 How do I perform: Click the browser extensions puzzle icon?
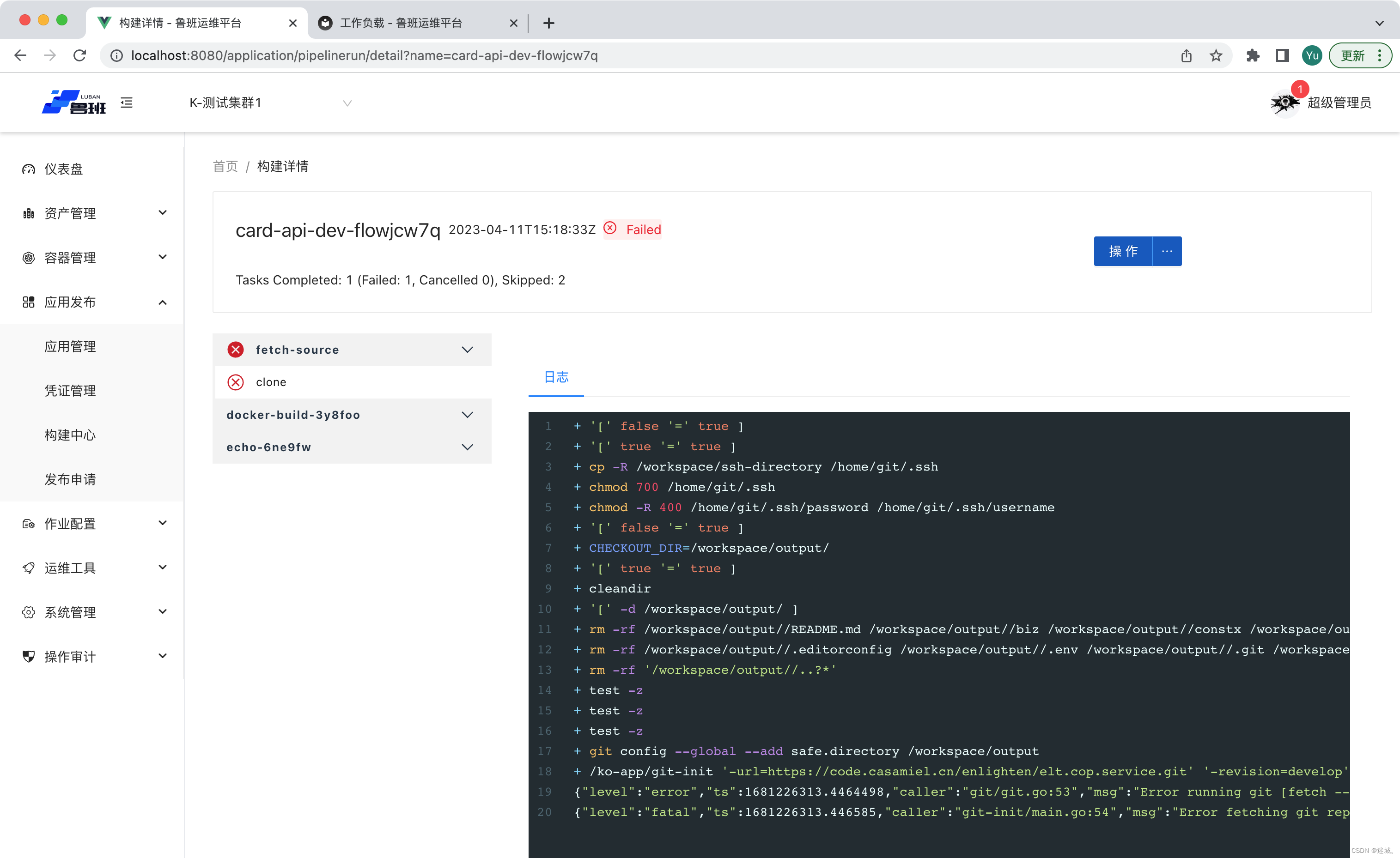point(1252,56)
